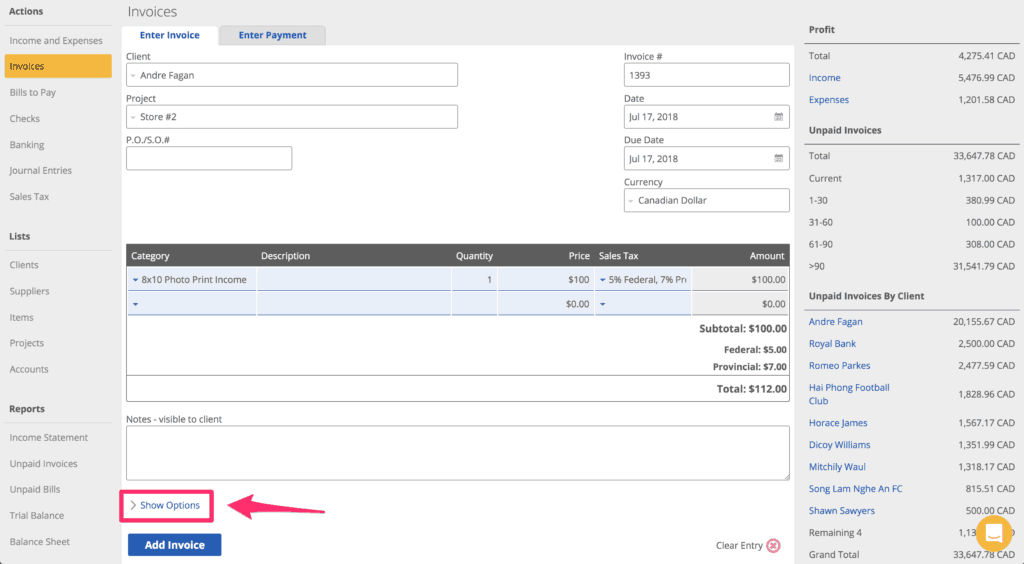Click the Quantity cell showing 1

click(x=474, y=279)
